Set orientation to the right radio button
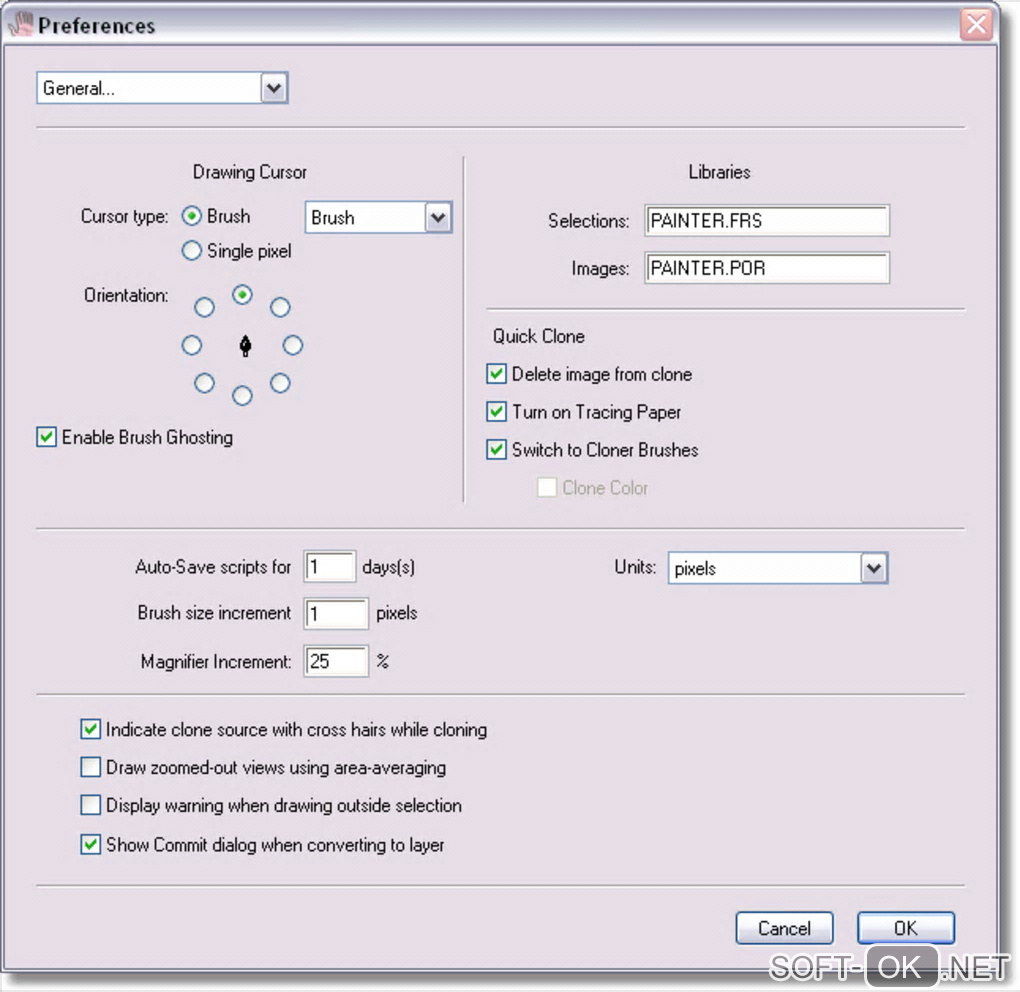The height and width of the screenshot is (992, 1020). [293, 345]
